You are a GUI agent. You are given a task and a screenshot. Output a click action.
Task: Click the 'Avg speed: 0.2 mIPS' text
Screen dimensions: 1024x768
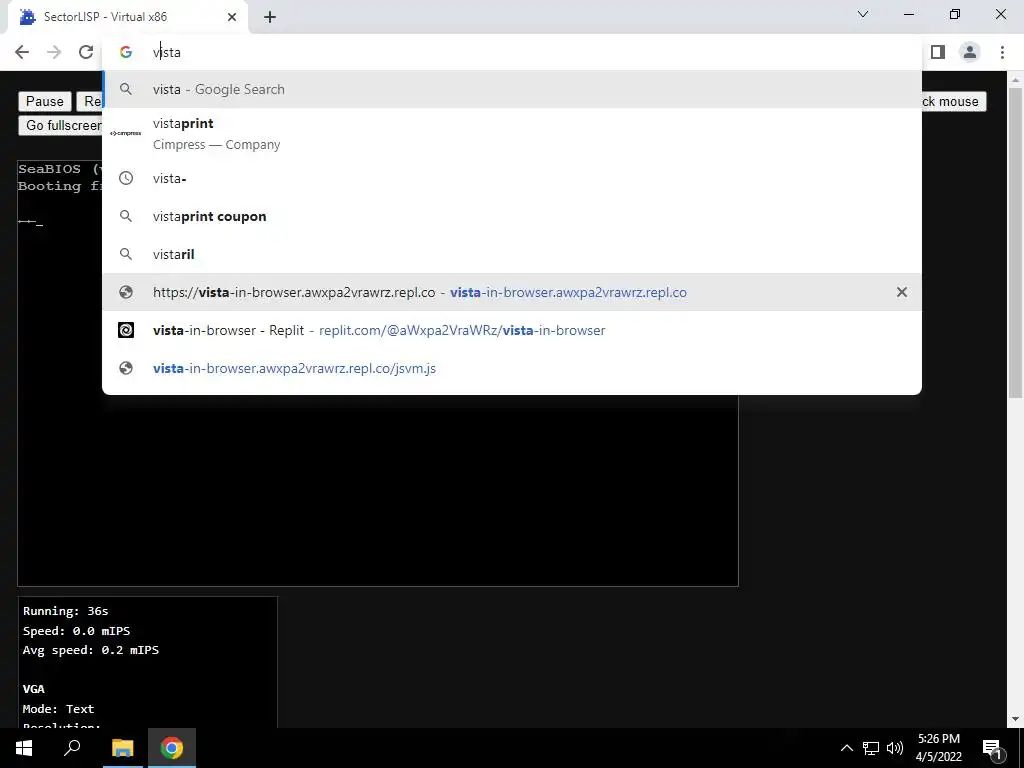point(91,650)
